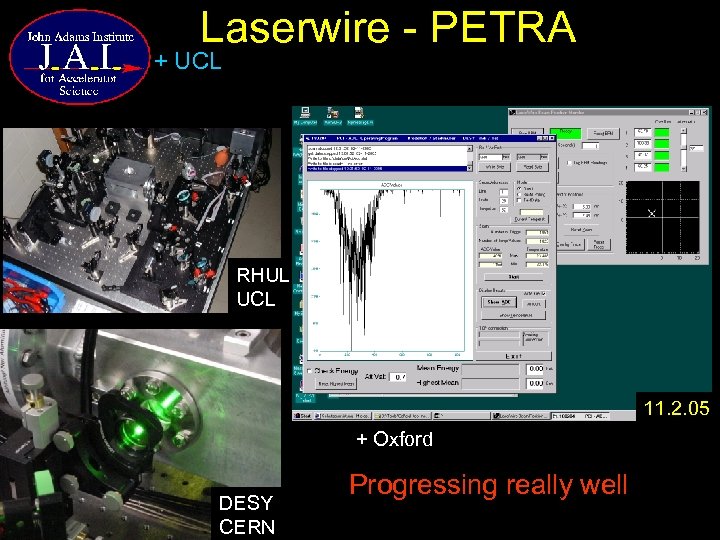Switch to the Oxford folder taskbar item

[x=402, y=416]
